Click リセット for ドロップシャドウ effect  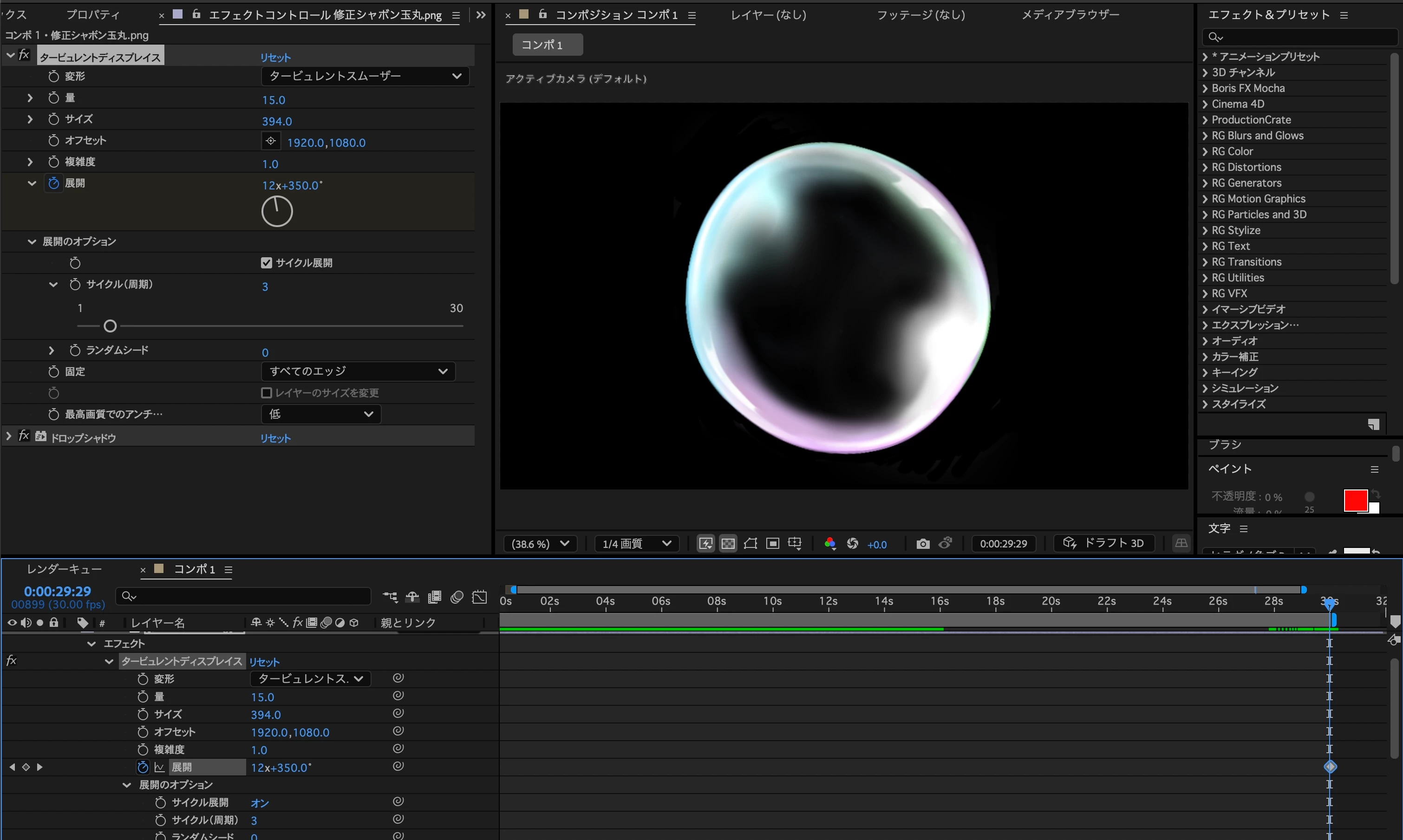pyautogui.click(x=275, y=438)
